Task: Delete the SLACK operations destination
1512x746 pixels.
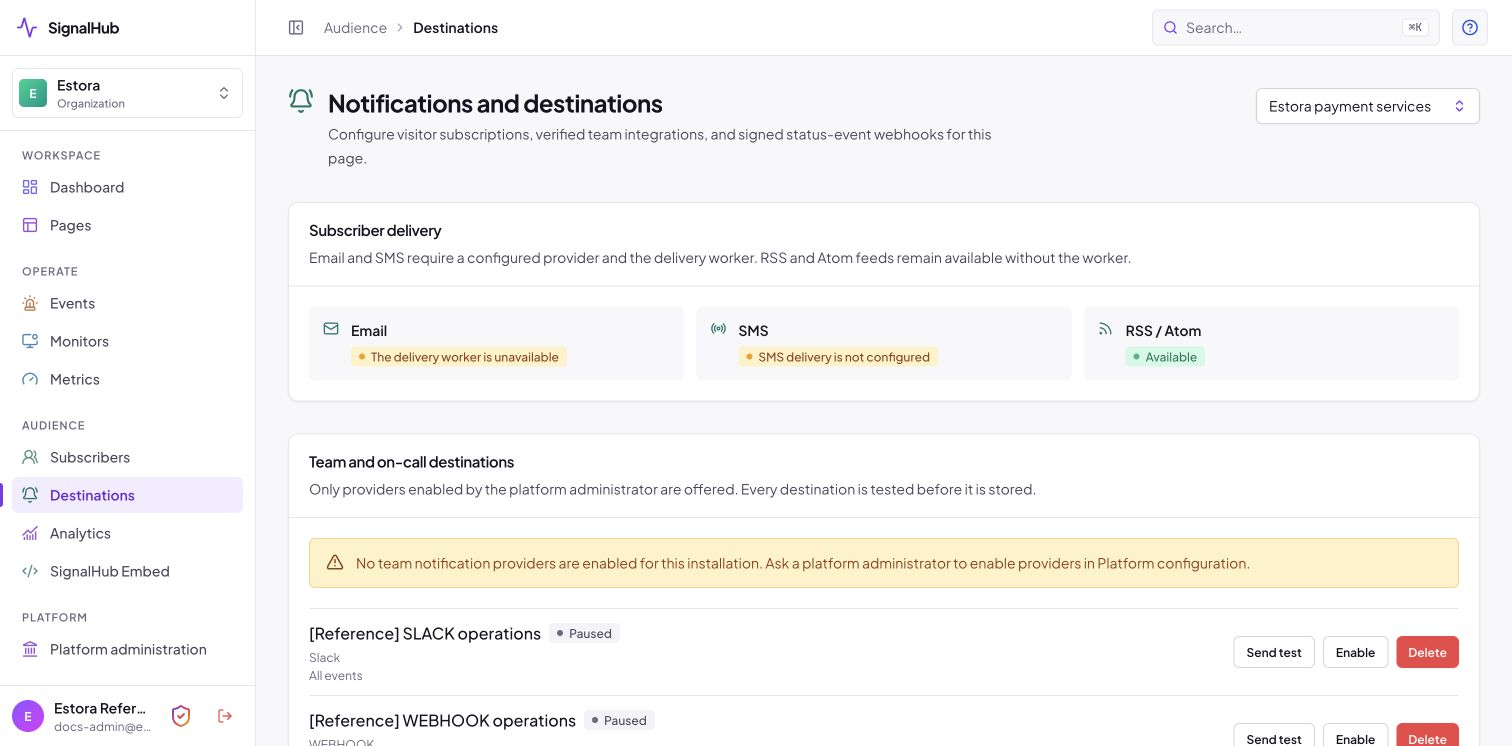Action: coord(1427,652)
